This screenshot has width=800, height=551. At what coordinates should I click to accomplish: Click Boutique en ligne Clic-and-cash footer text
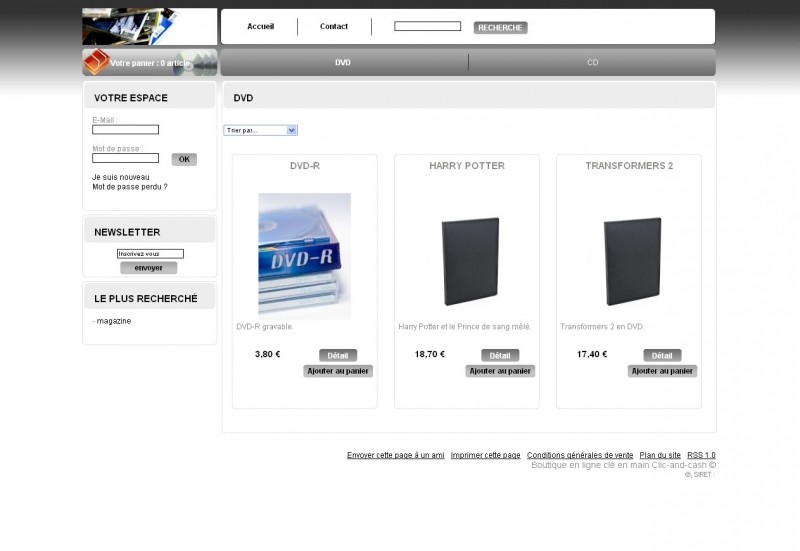point(623,465)
